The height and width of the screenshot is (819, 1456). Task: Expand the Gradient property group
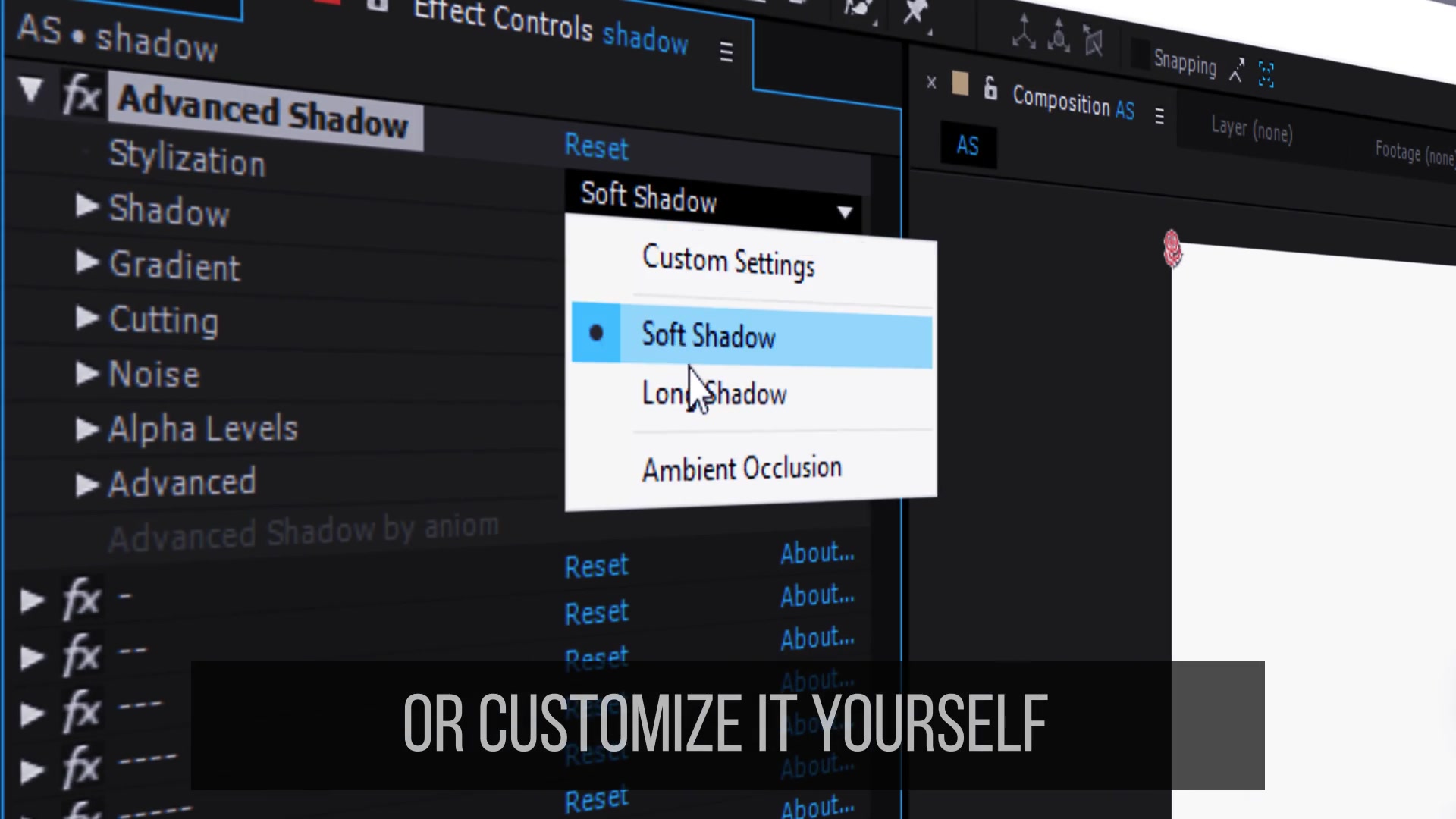[x=87, y=262]
